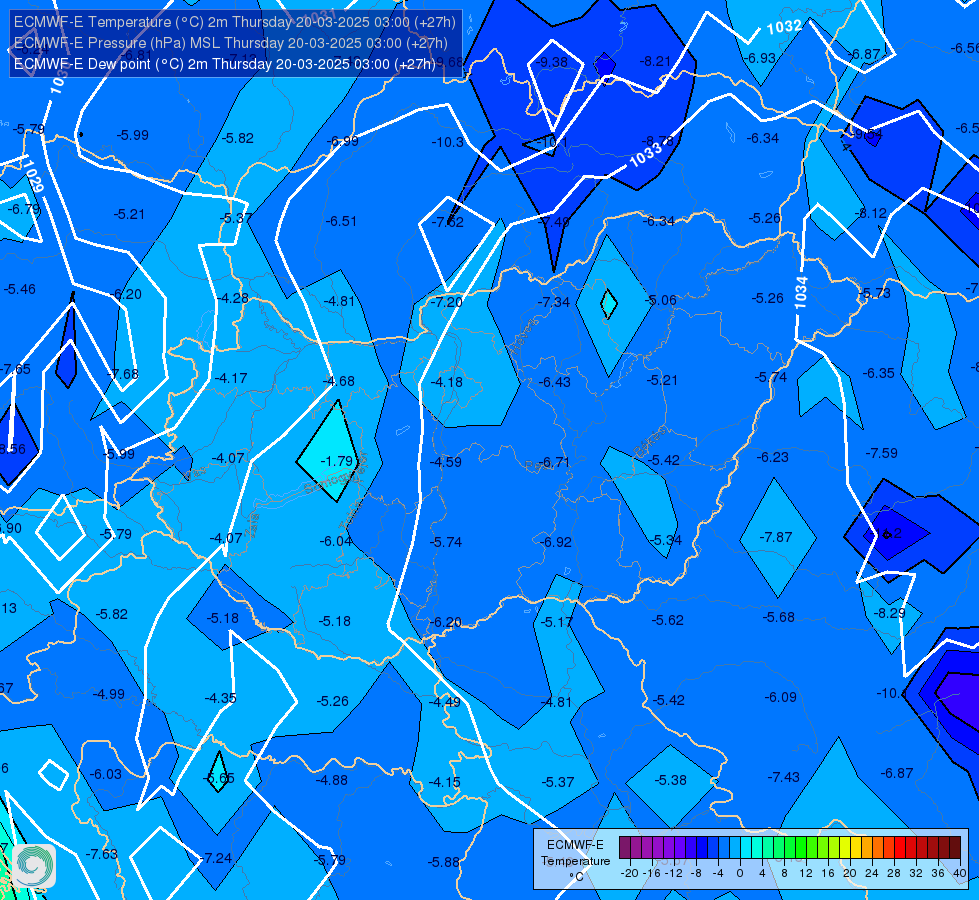Click the -4.18 temperature value

[x=446, y=382]
